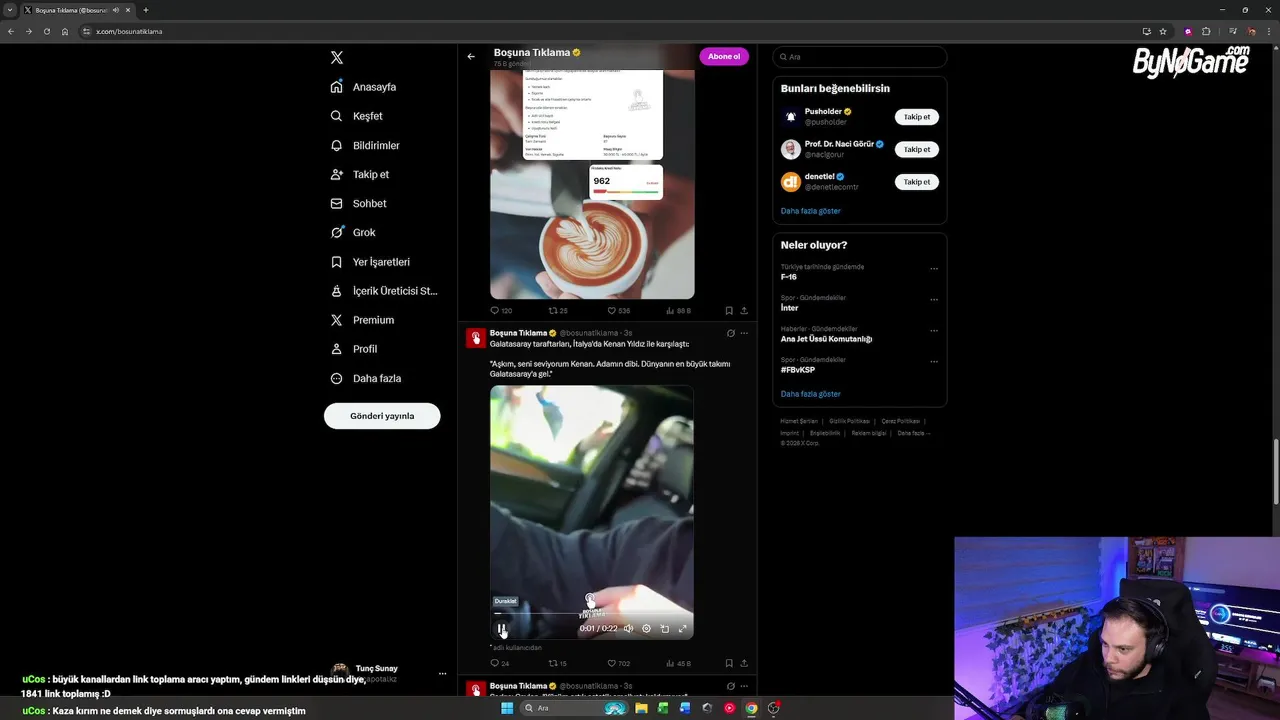
Task: Repost the Kenan Yıldız post (15)
Action: [x=558, y=663]
